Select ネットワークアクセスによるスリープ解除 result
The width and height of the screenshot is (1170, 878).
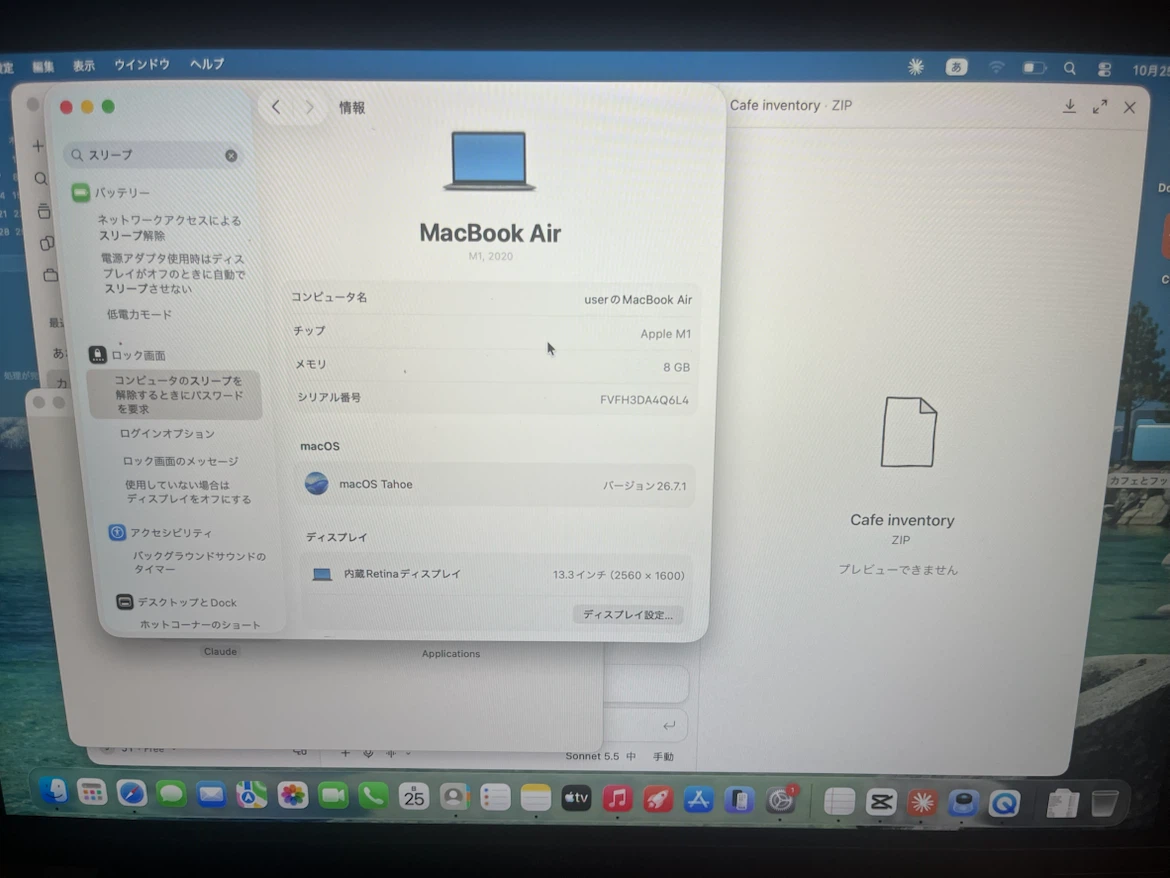[x=169, y=228]
